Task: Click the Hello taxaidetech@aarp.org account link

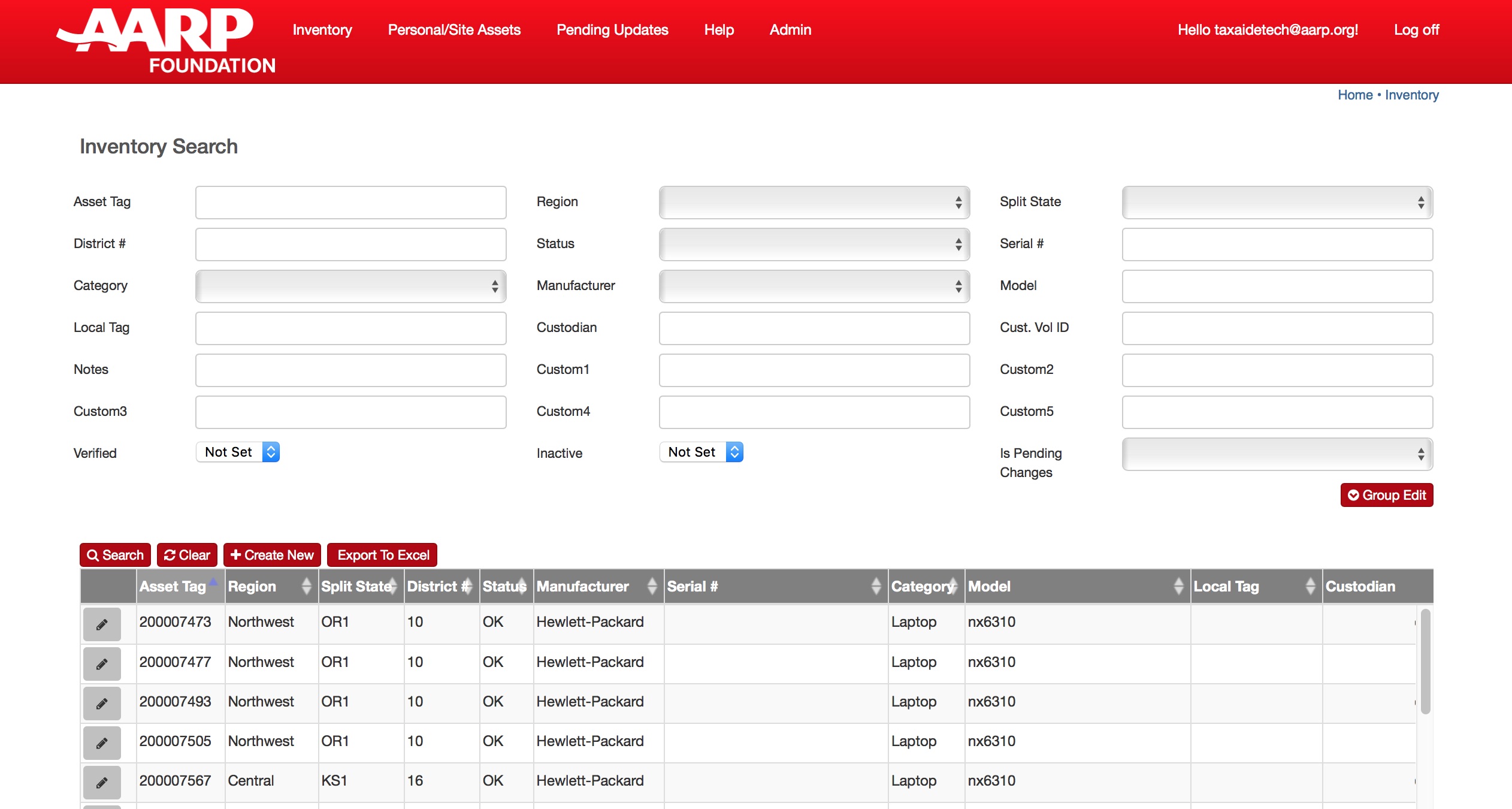Action: pos(1268,30)
